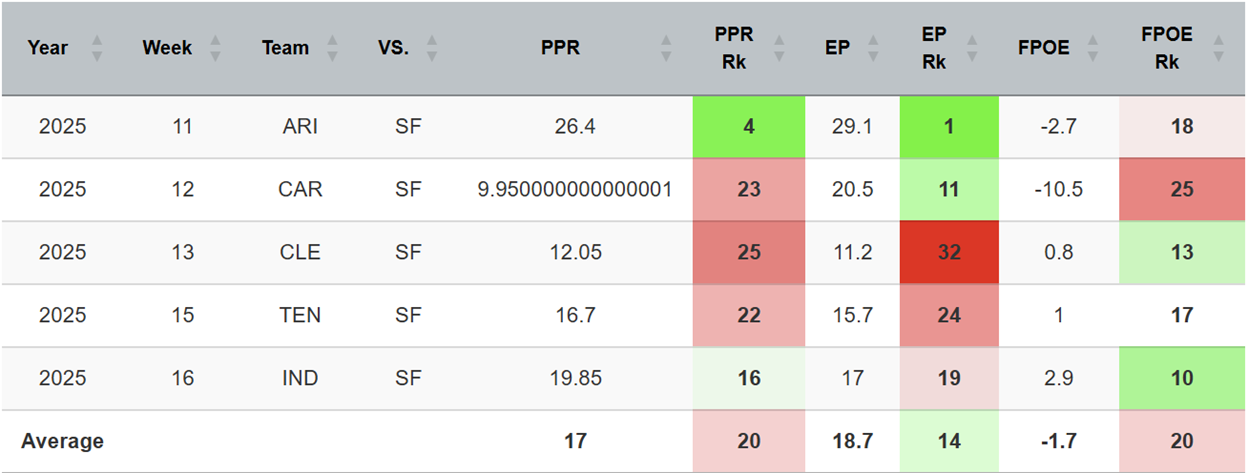Image resolution: width=1248 pixels, height=473 pixels.
Task: Select the dark red EP Rk 32 cell
Action: [949, 253]
